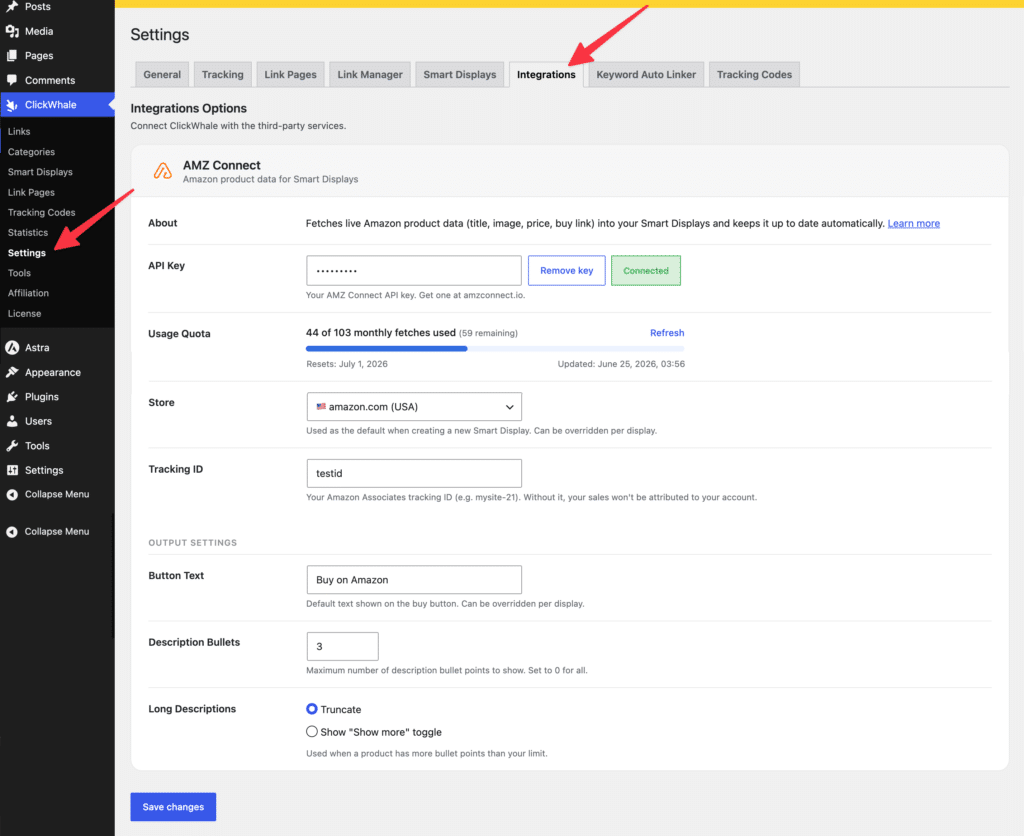Screen dimensions: 1024x836
Task: Open Link Pages in sidebar submenu
Action: pos(31,192)
